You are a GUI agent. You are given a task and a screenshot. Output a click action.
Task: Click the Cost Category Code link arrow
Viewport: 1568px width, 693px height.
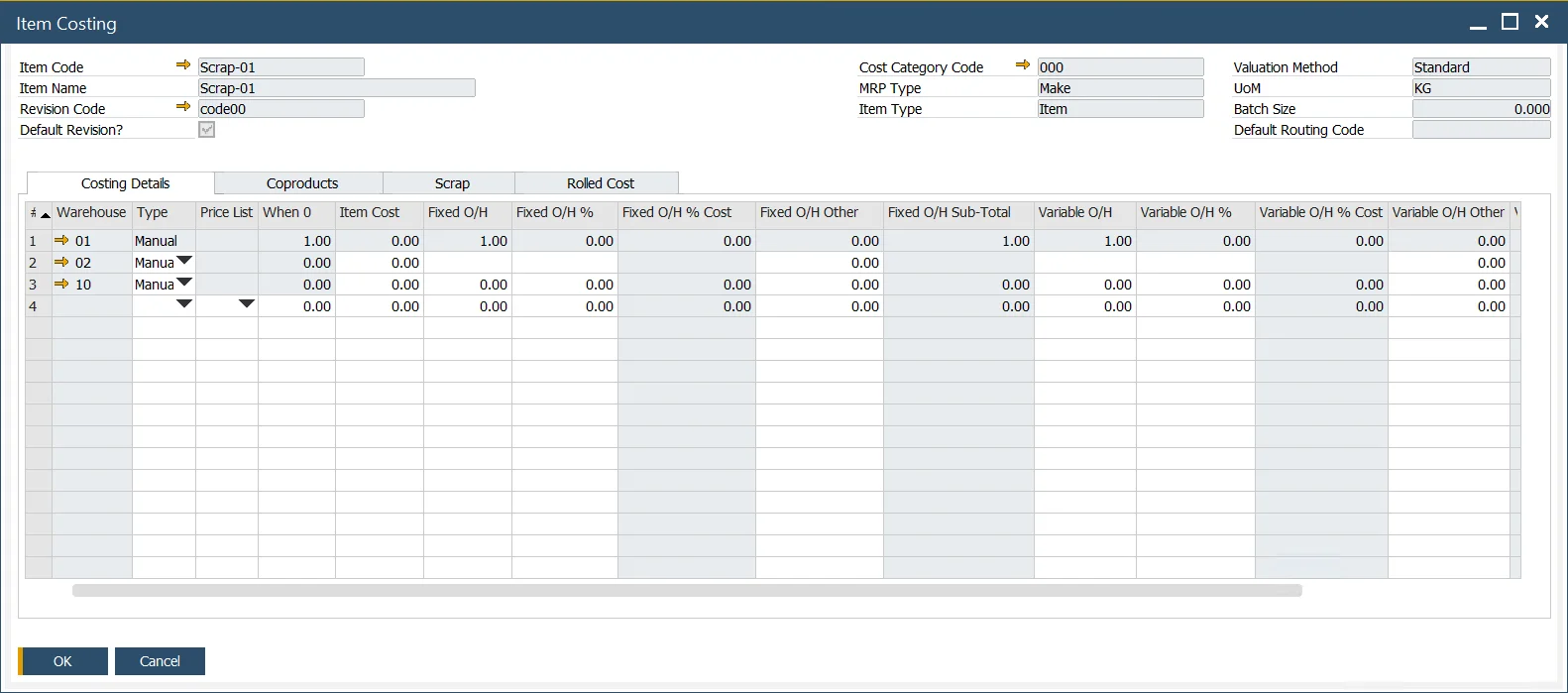[x=1023, y=65]
